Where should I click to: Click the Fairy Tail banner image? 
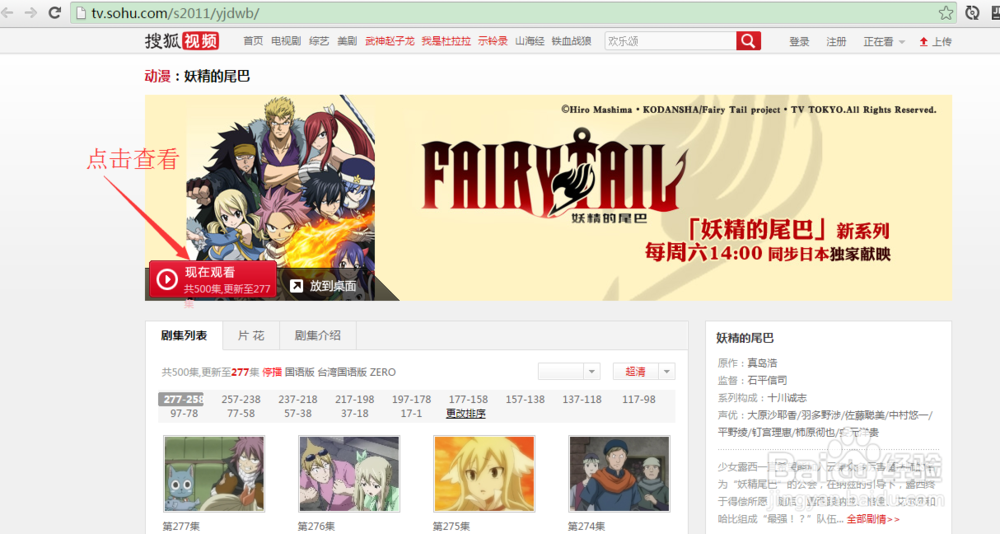548,198
